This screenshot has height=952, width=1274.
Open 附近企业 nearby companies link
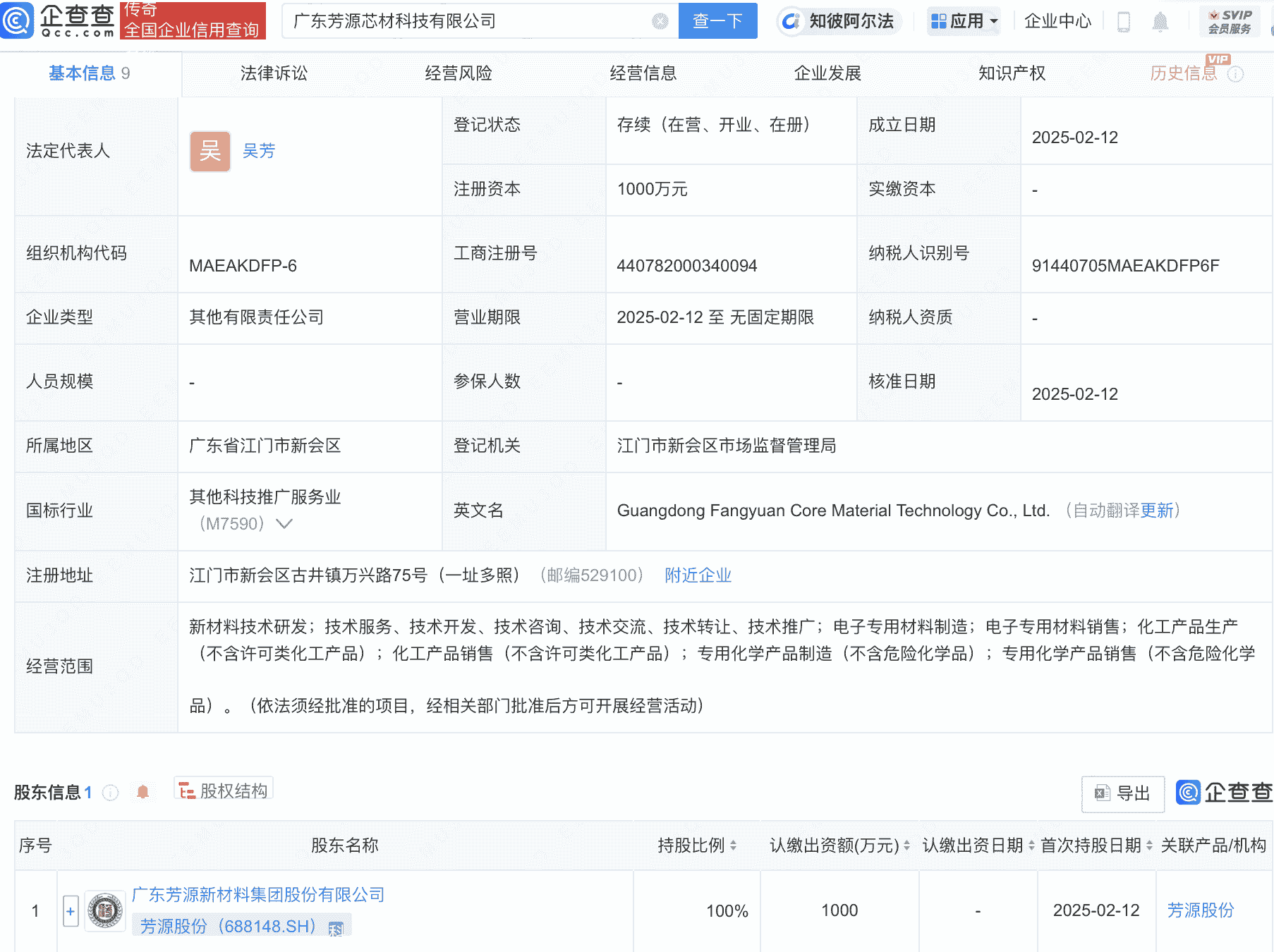pyautogui.click(x=698, y=575)
